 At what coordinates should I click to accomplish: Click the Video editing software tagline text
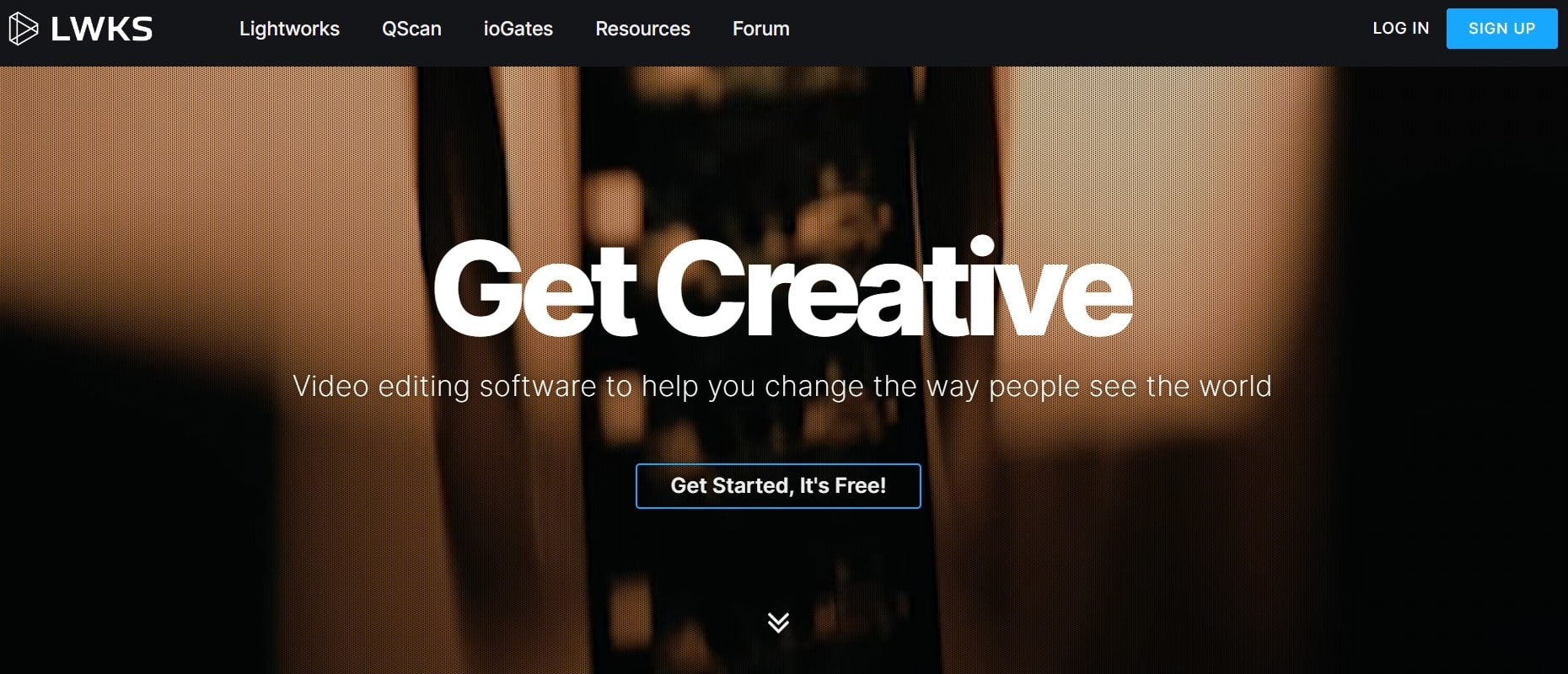tap(781, 386)
